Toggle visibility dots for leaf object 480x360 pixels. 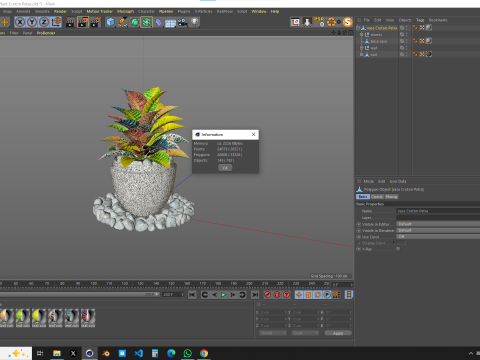pyautogui.click(x=406, y=48)
